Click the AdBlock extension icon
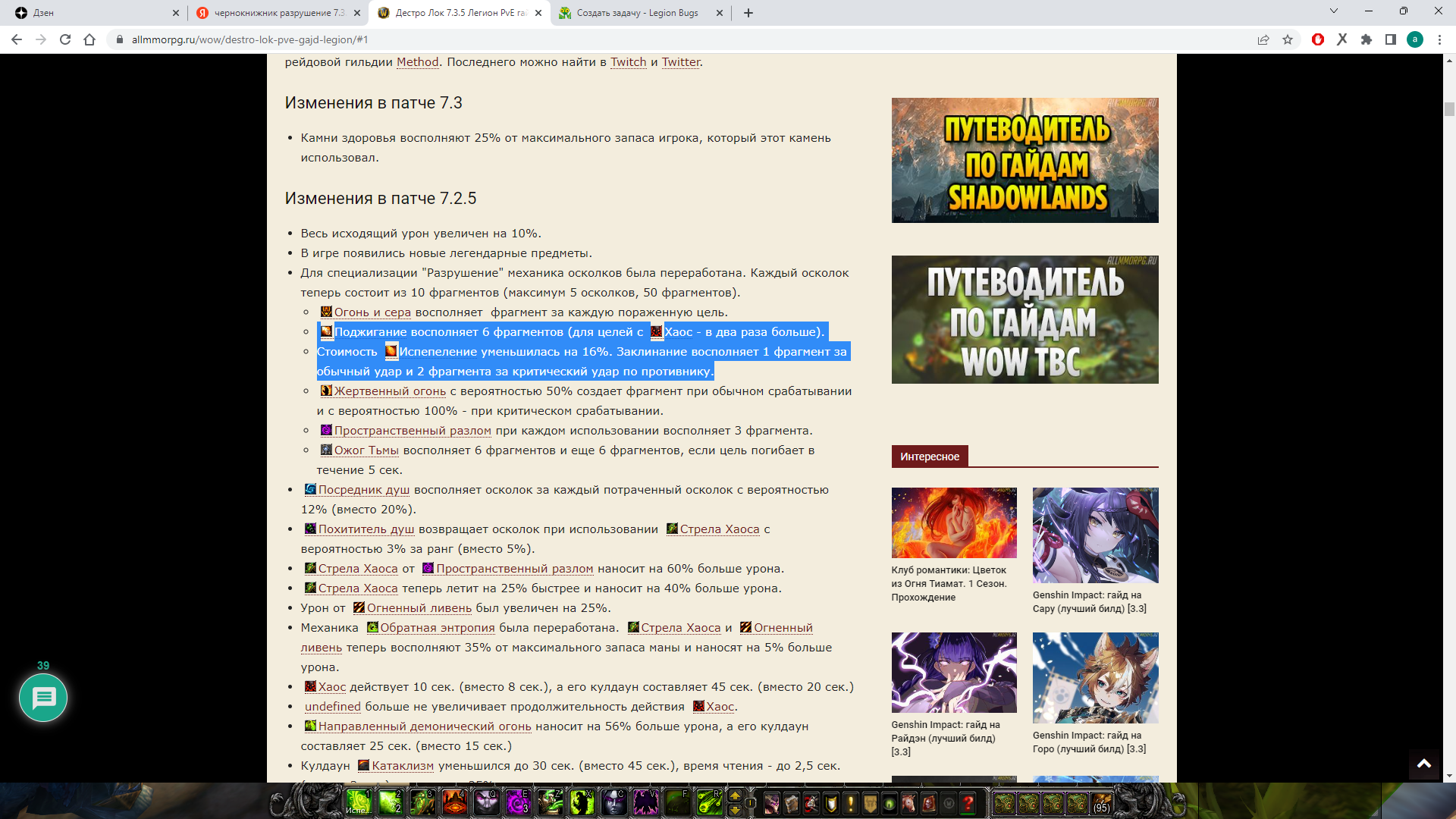The height and width of the screenshot is (819, 1456). [1318, 39]
